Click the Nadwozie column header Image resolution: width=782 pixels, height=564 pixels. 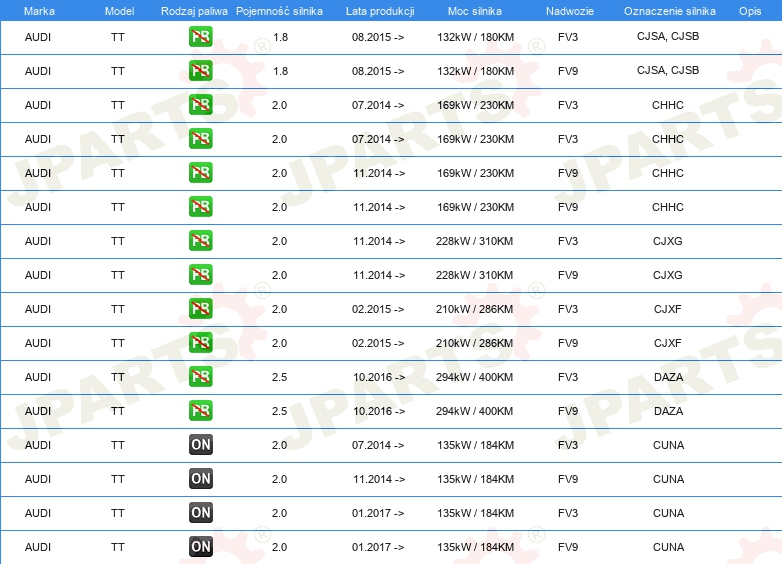(x=568, y=10)
